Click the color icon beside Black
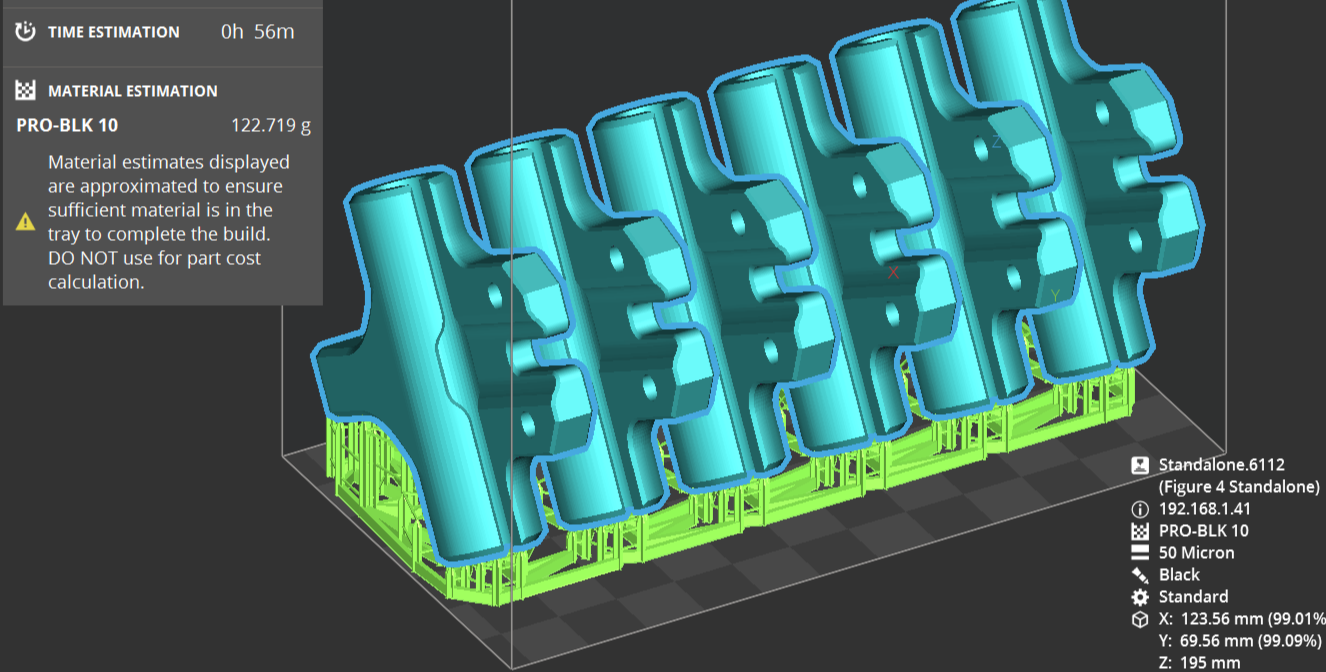This screenshot has height=672, width=1326. tap(1139, 575)
